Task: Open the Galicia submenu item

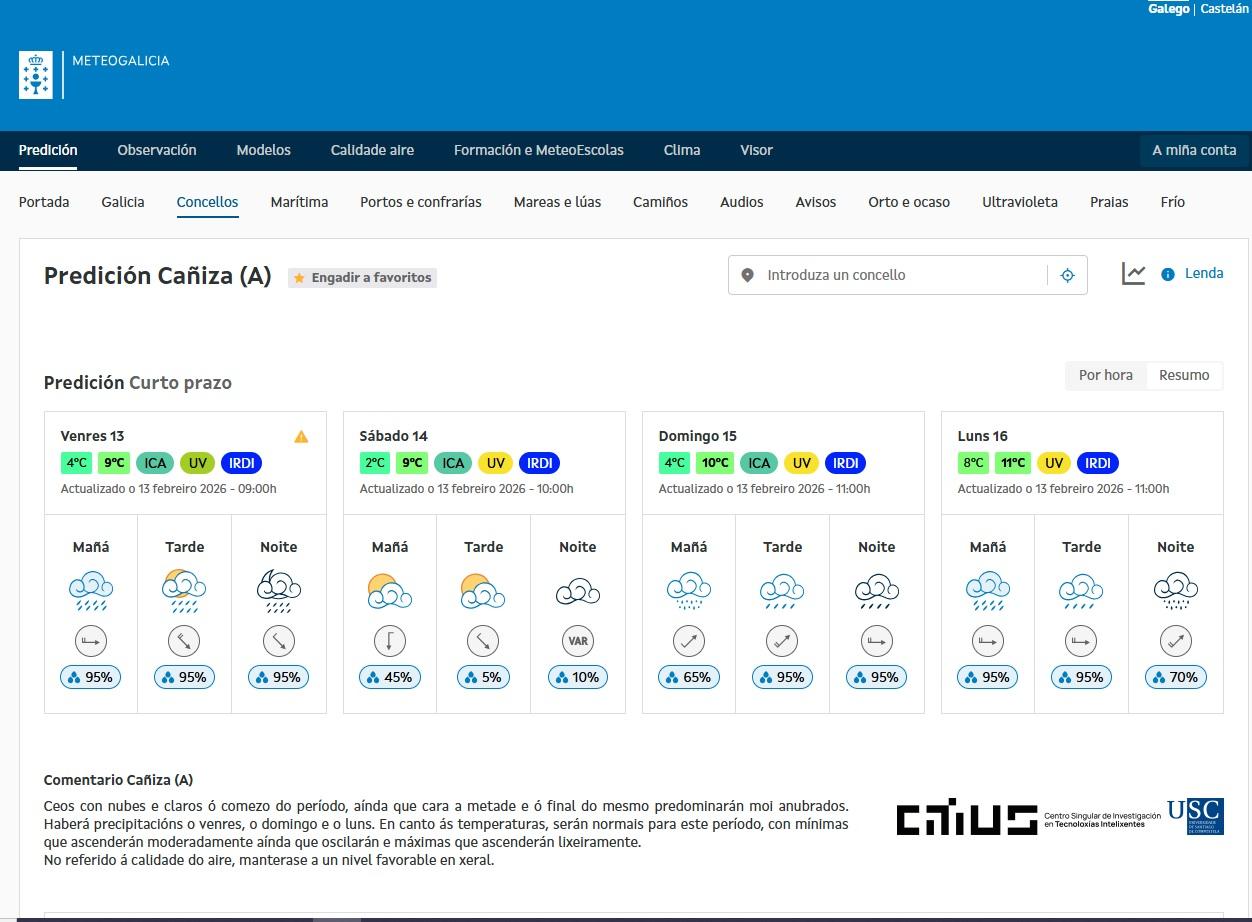Action: (x=123, y=202)
